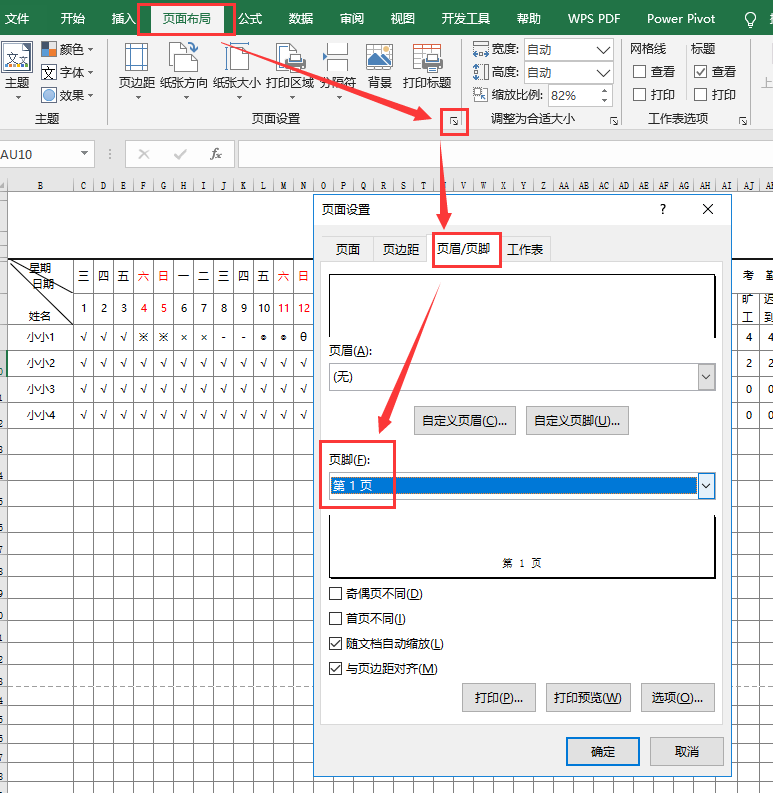The width and height of the screenshot is (773, 793).
Task: Click the name box showing AU10
Action: coord(38,154)
